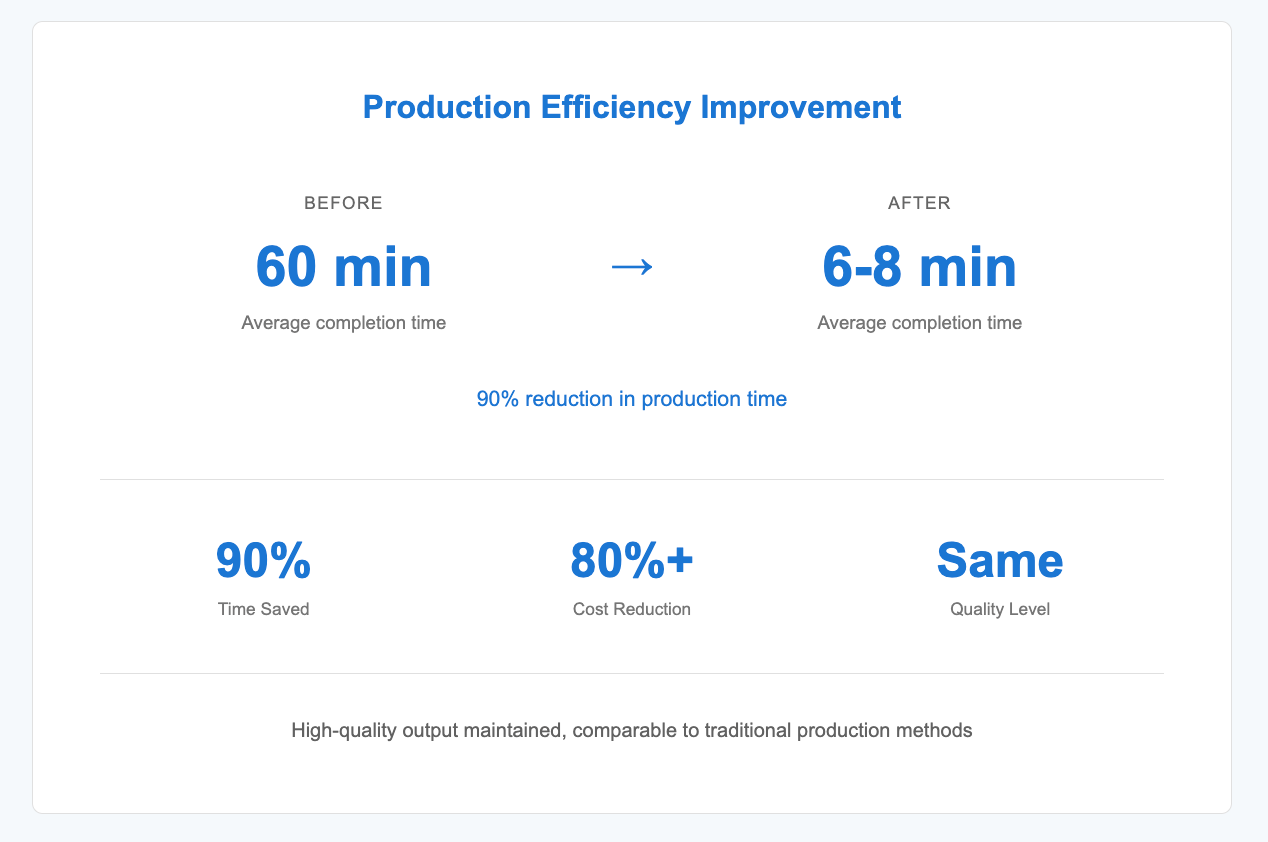Select the AFTER label
This screenshot has height=842, width=1268.
919,203
